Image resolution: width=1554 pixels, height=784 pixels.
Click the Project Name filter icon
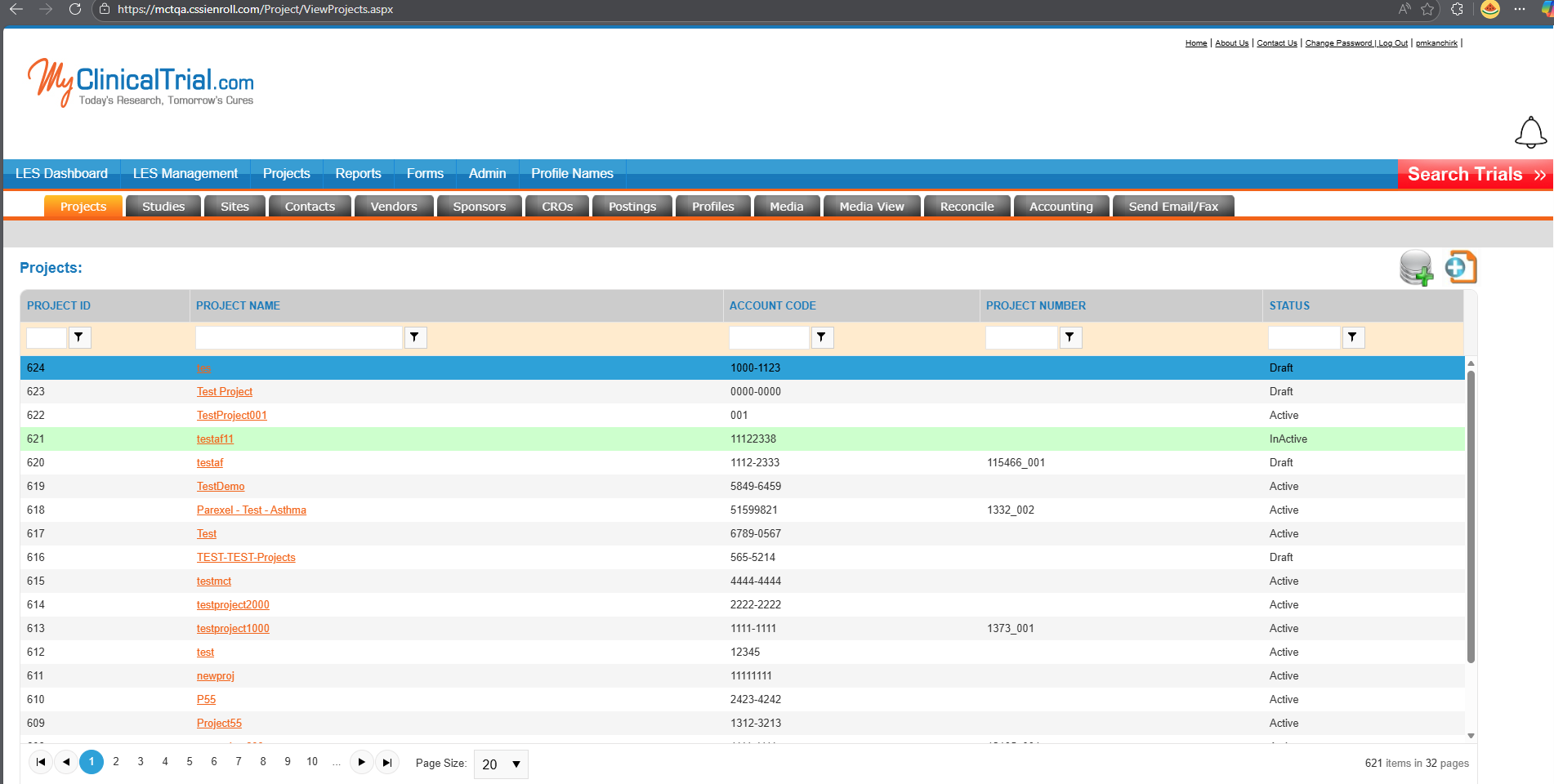tap(415, 337)
